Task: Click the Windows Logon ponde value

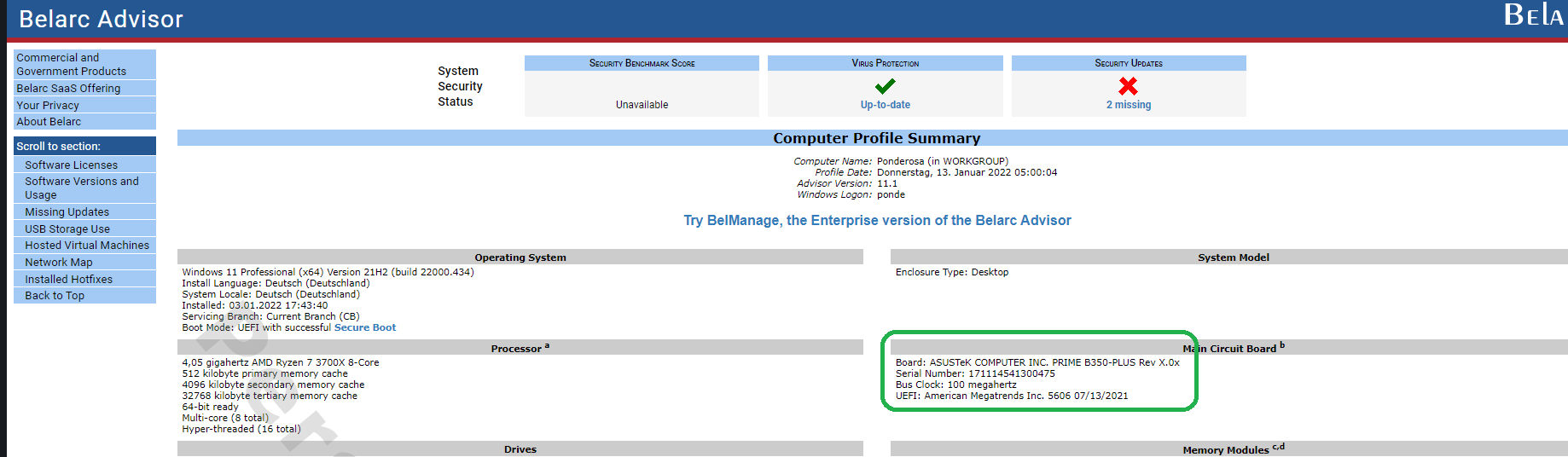Action: [891, 194]
